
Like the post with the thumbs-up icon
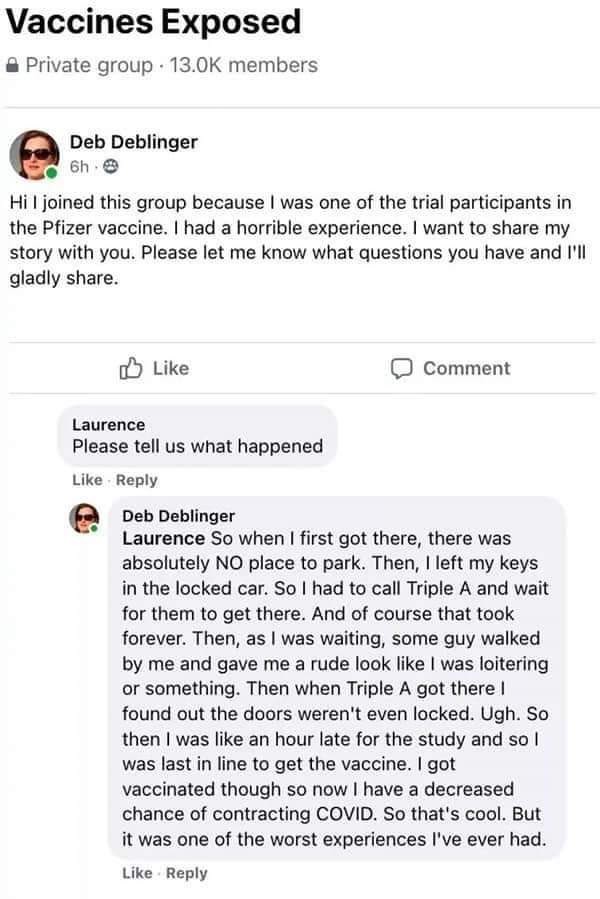click(154, 368)
